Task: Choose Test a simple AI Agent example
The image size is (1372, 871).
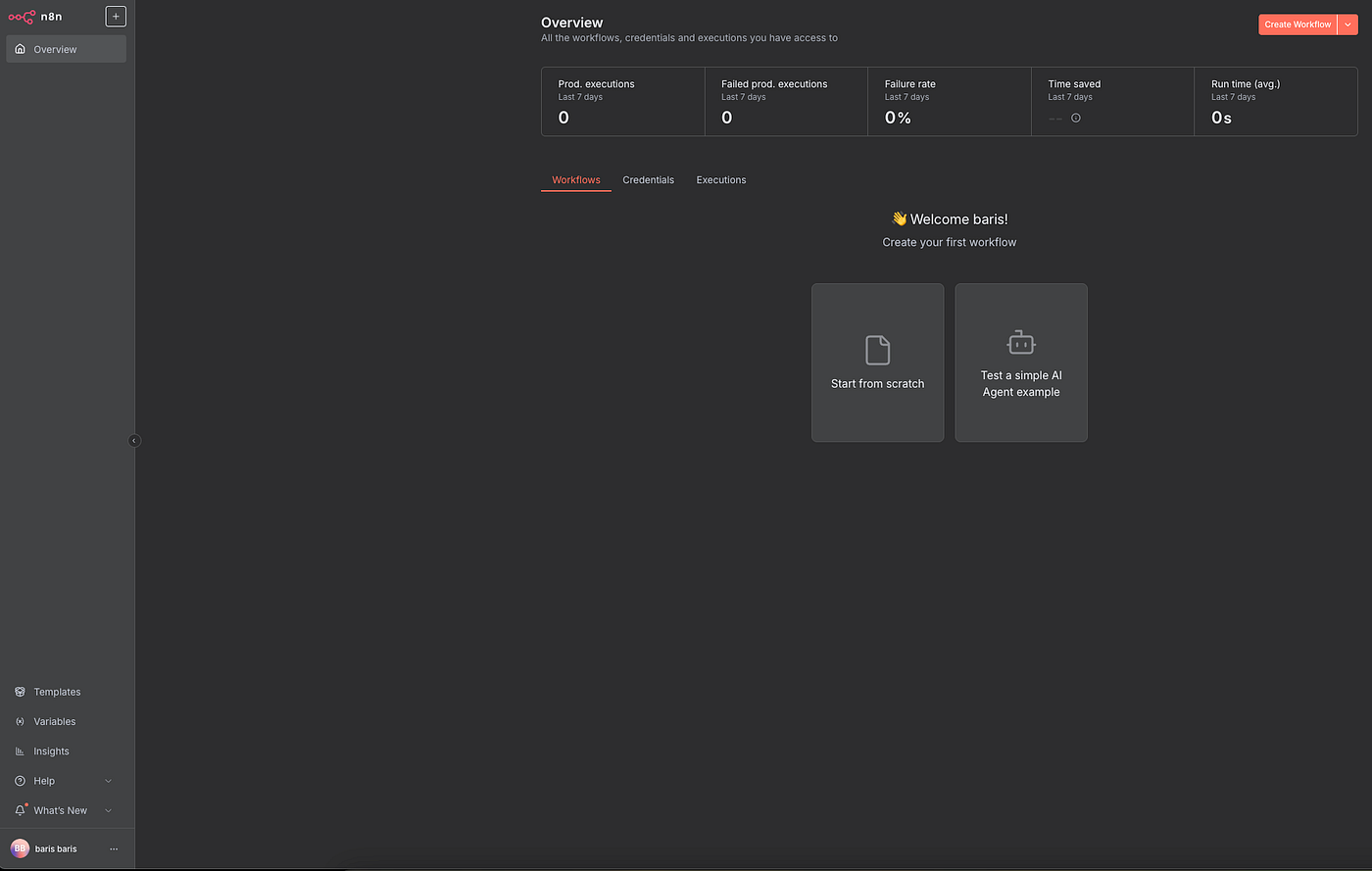Action: point(1021,363)
